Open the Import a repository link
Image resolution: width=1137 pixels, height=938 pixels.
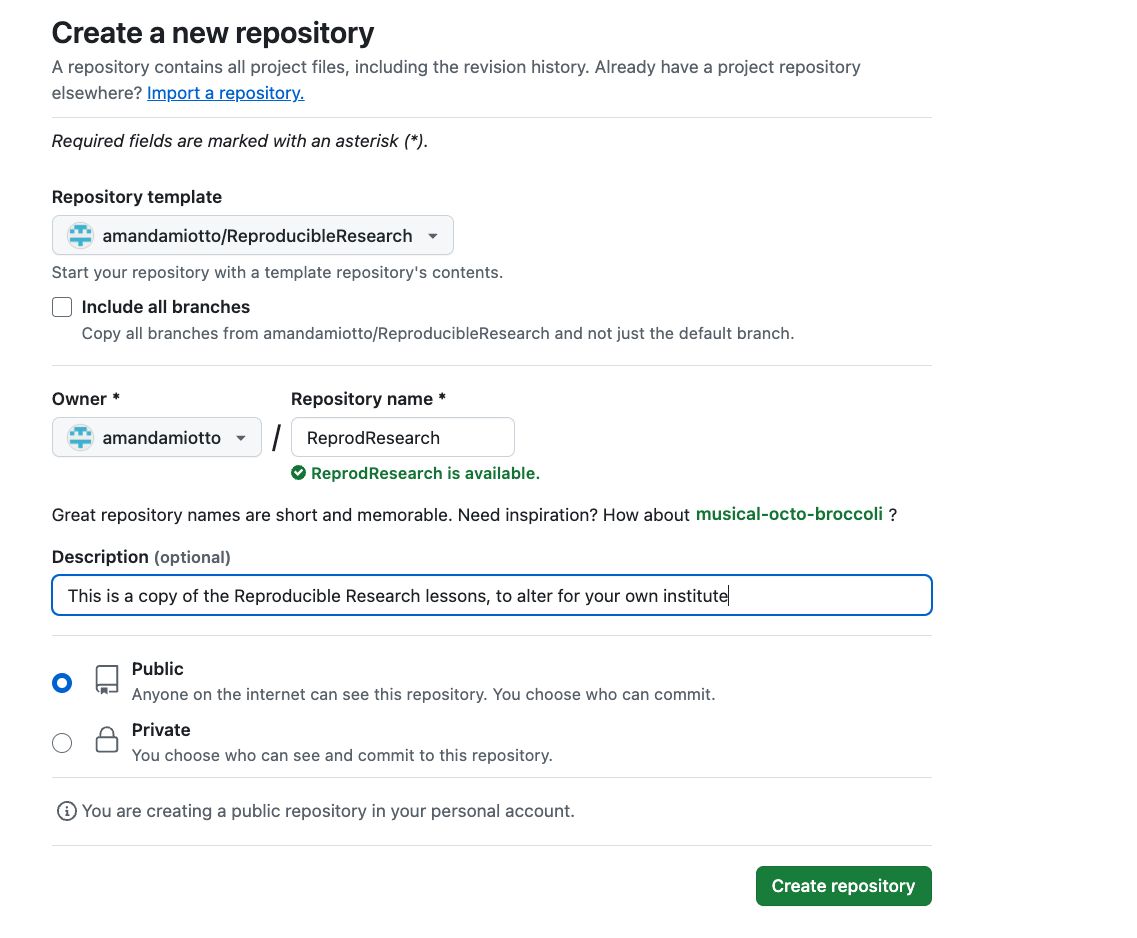click(x=225, y=93)
